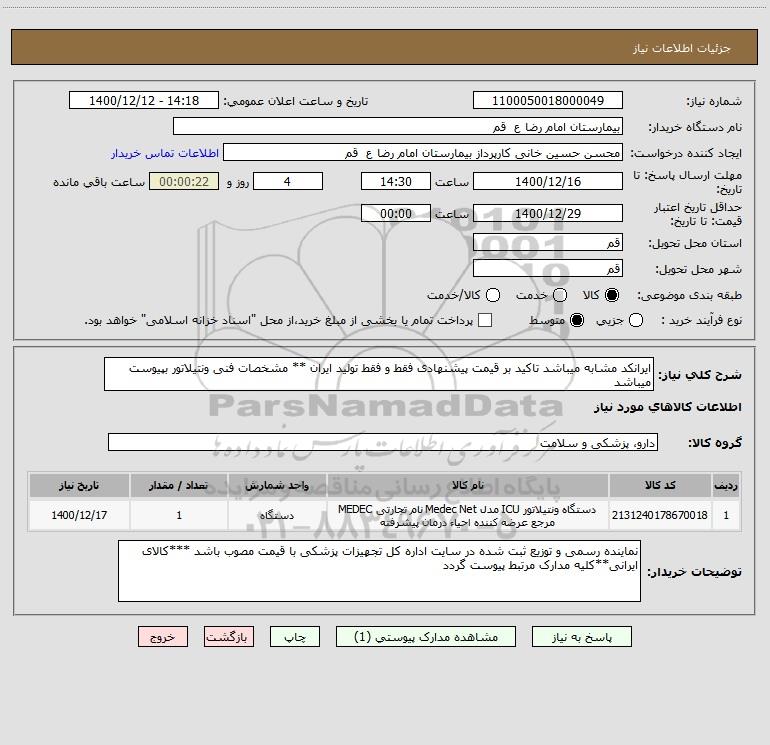Screen dimensions: 770x745
Task: Click the گروه کالا label
Action: pos(715,443)
